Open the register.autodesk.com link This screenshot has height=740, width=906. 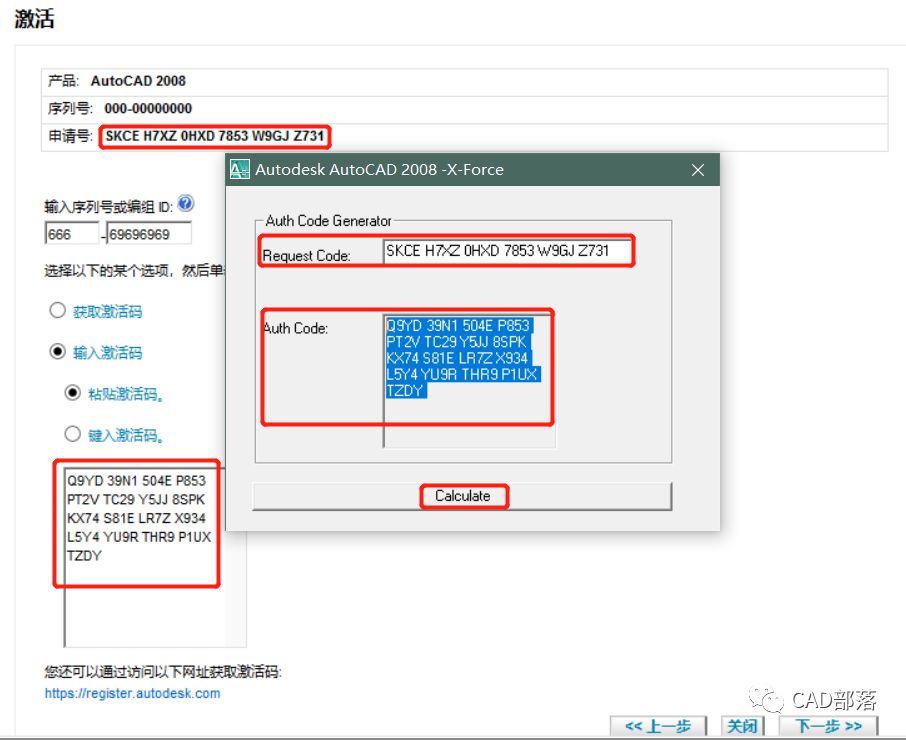(x=132, y=693)
